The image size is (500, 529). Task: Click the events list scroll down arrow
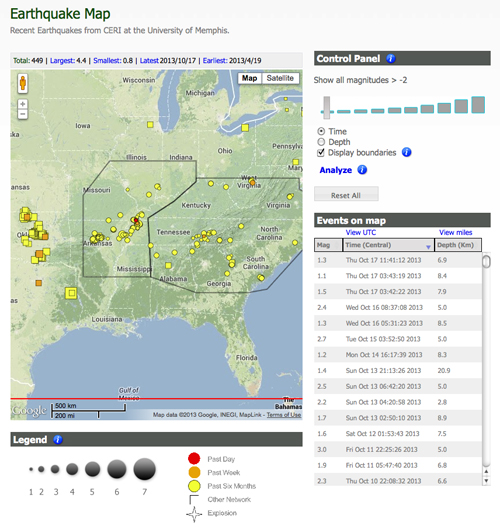click(x=486, y=480)
